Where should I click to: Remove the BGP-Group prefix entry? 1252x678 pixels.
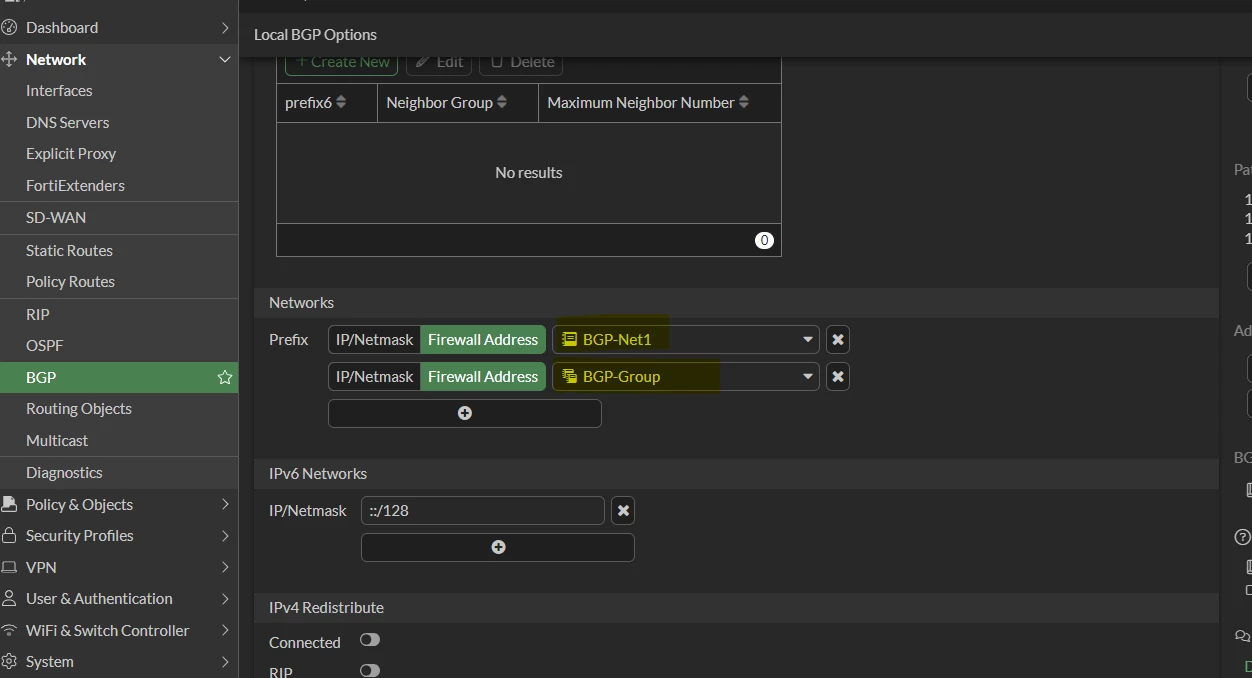point(838,376)
